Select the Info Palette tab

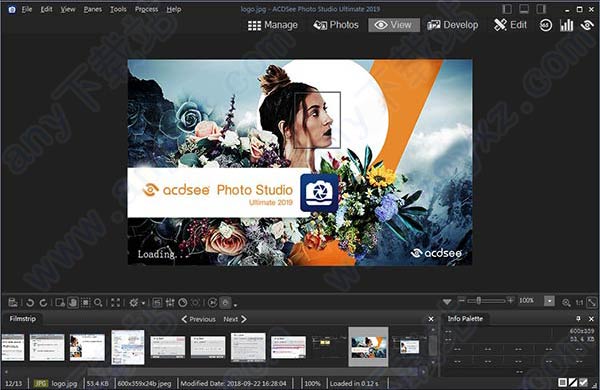[465, 319]
